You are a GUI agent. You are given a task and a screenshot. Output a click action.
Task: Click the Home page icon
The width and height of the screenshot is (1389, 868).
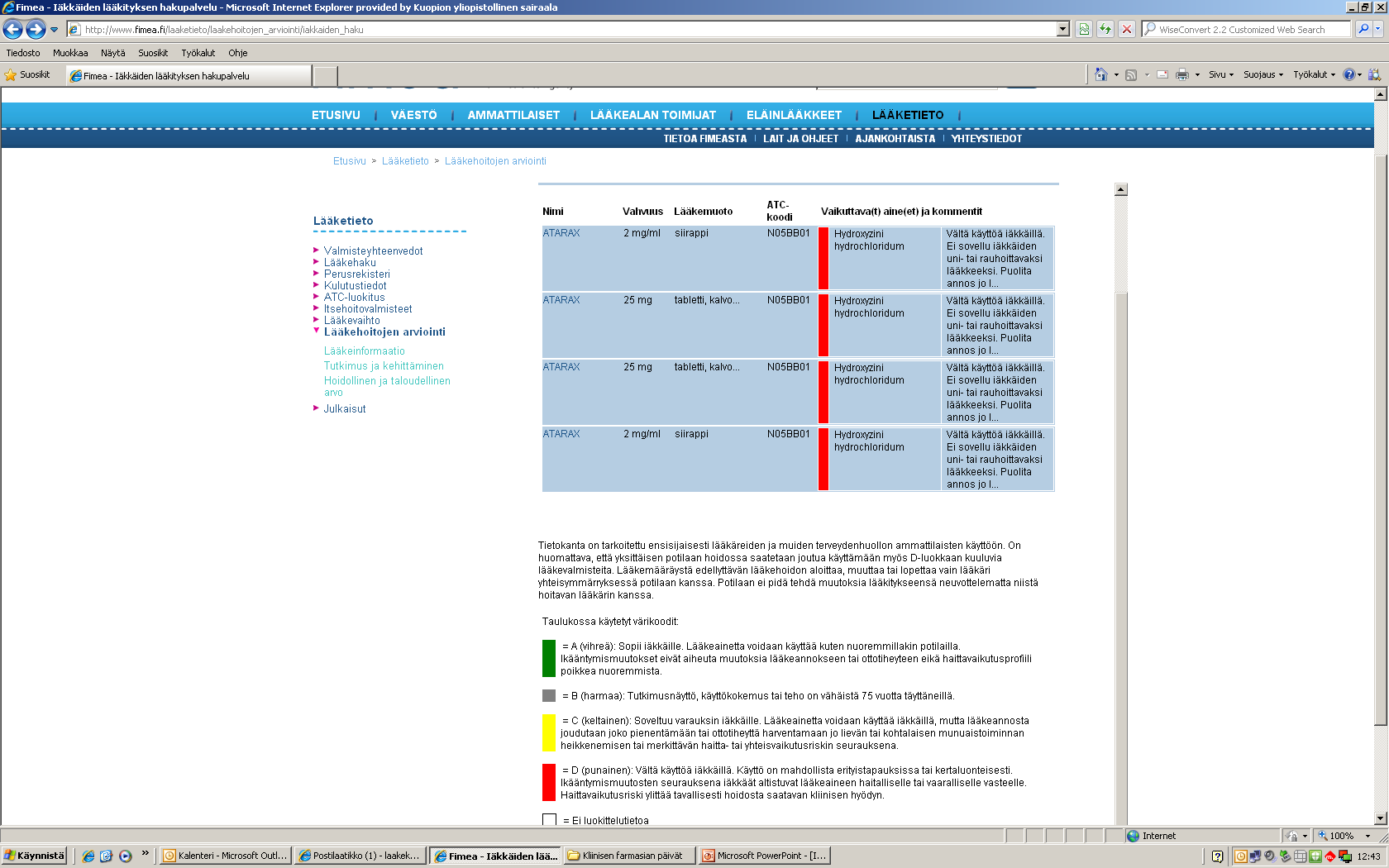pos(1100,74)
